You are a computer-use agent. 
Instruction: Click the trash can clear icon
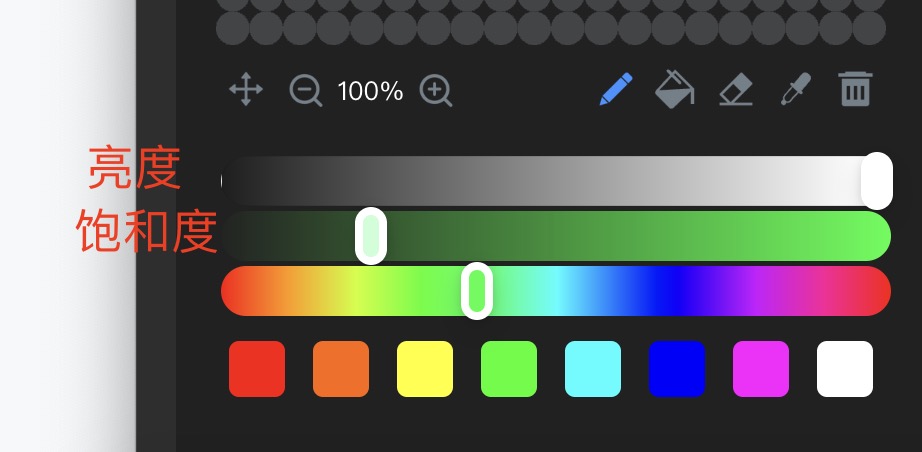tap(856, 89)
